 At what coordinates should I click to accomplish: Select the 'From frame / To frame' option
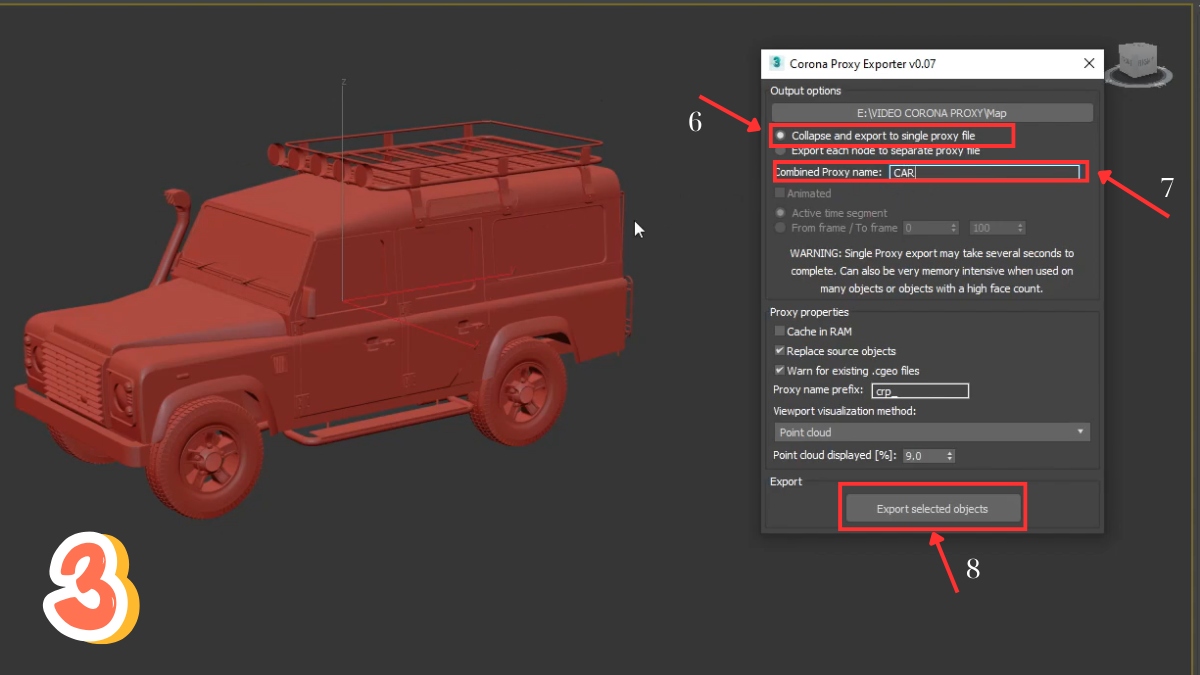pyautogui.click(x=780, y=228)
